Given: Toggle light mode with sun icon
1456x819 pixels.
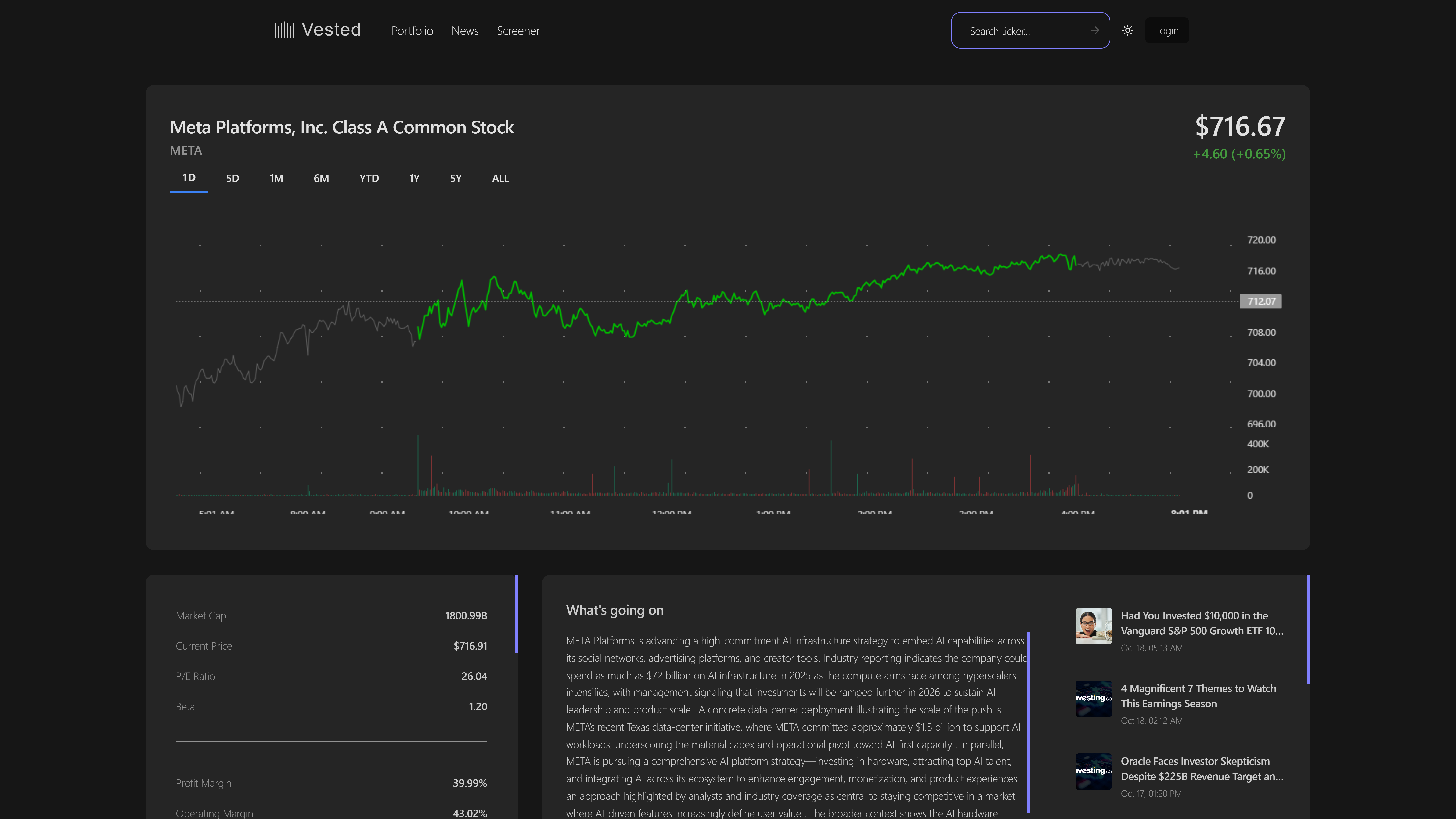Looking at the screenshot, I should tap(1128, 31).
